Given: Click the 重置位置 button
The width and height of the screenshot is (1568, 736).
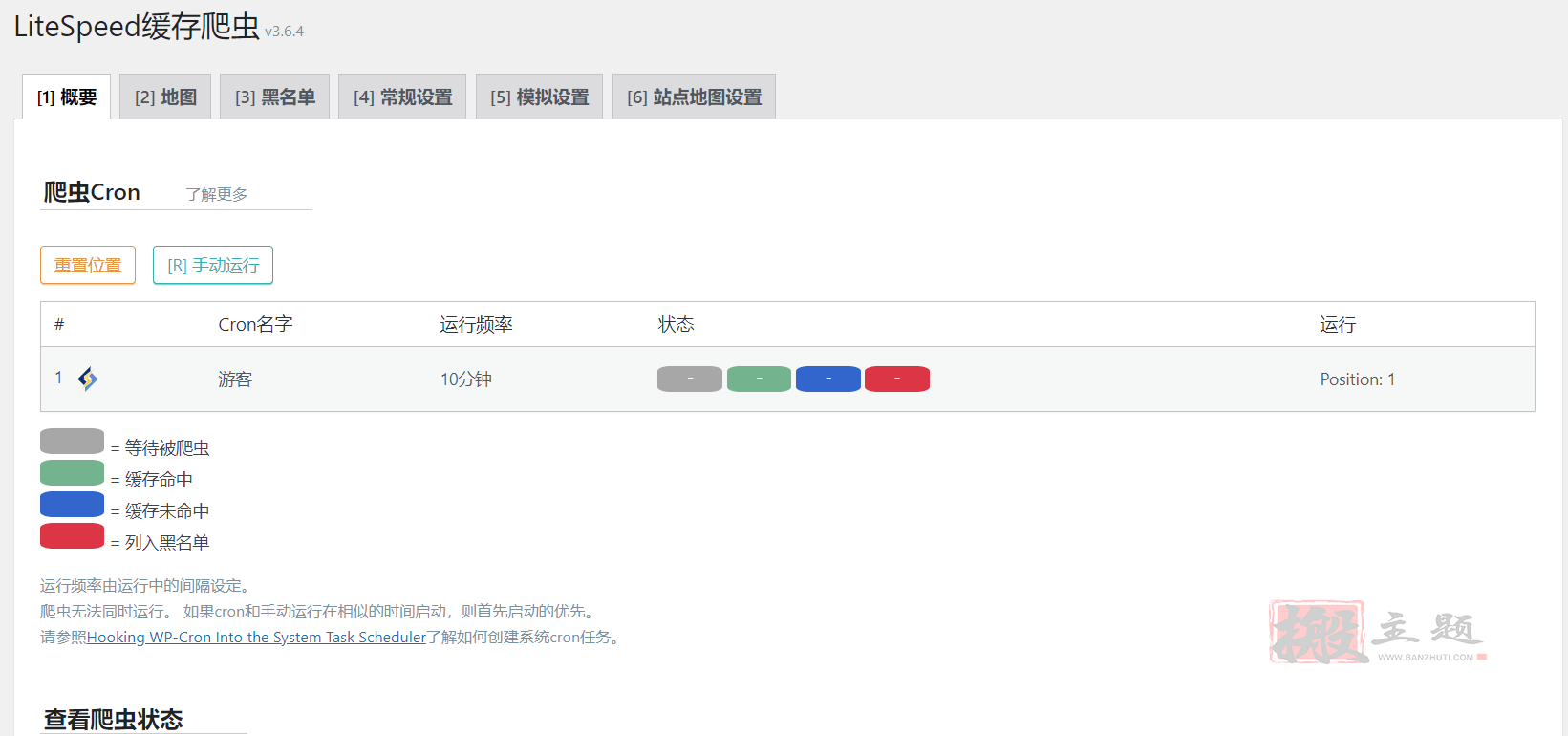Looking at the screenshot, I should coord(88,265).
